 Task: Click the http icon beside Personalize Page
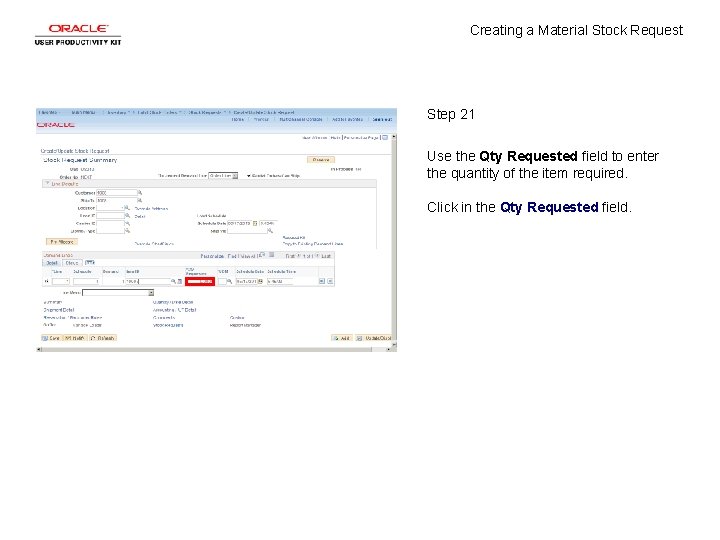[385, 137]
